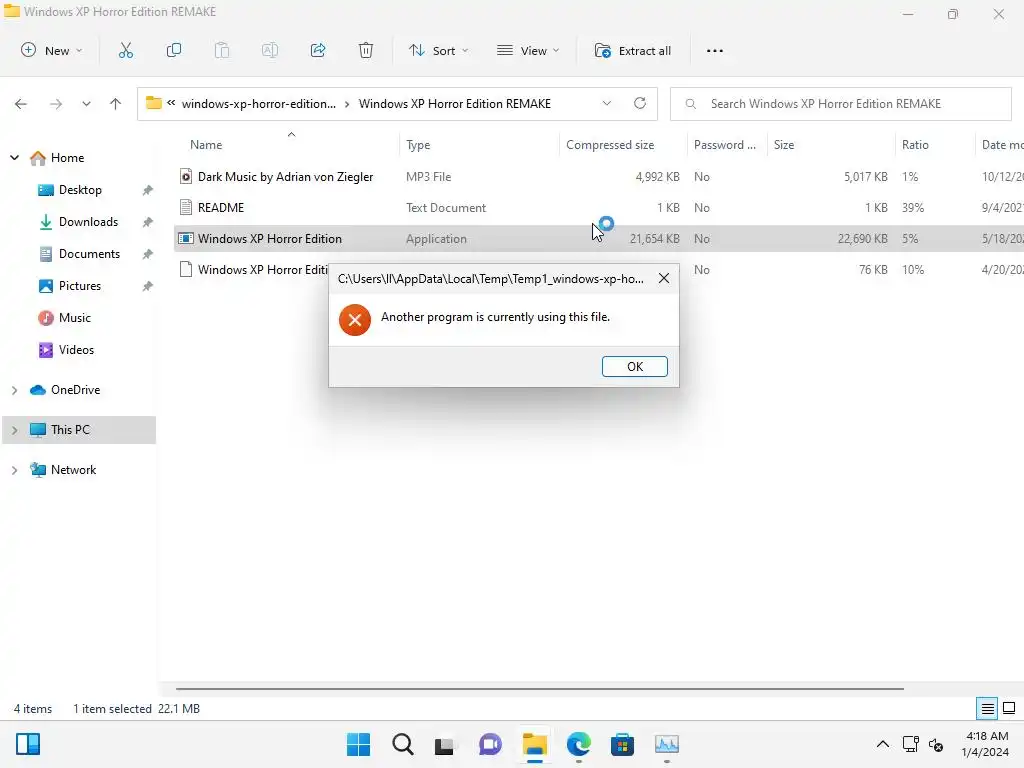Unpin Desktop using its pin icon
This screenshot has width=1024, height=768.
[x=148, y=190]
